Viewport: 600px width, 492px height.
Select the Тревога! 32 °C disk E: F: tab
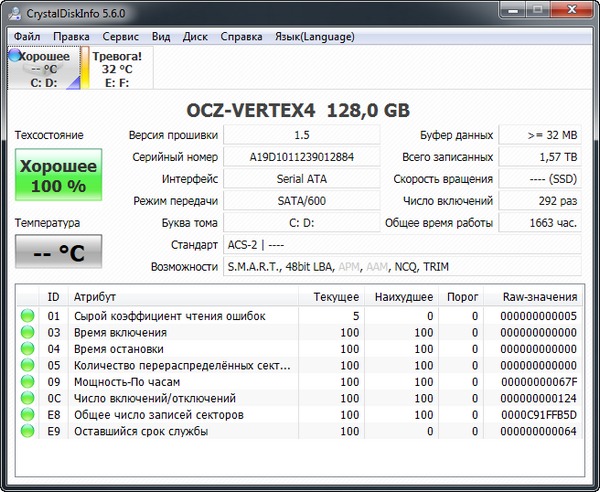(x=117, y=70)
